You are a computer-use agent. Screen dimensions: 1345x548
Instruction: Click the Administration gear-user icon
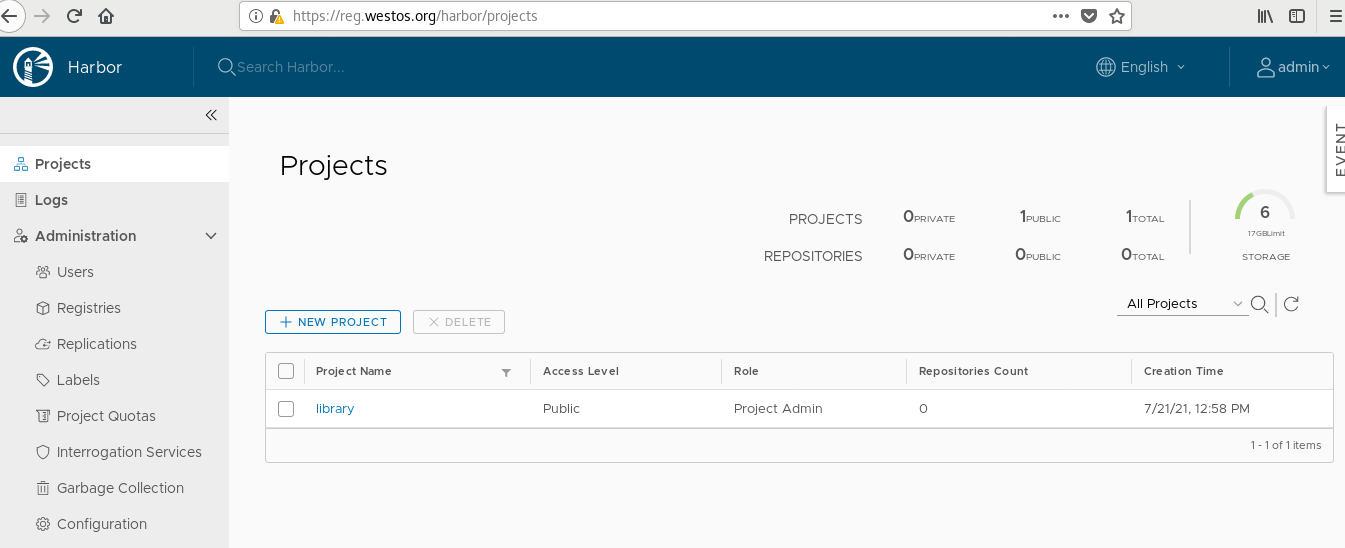coord(21,236)
